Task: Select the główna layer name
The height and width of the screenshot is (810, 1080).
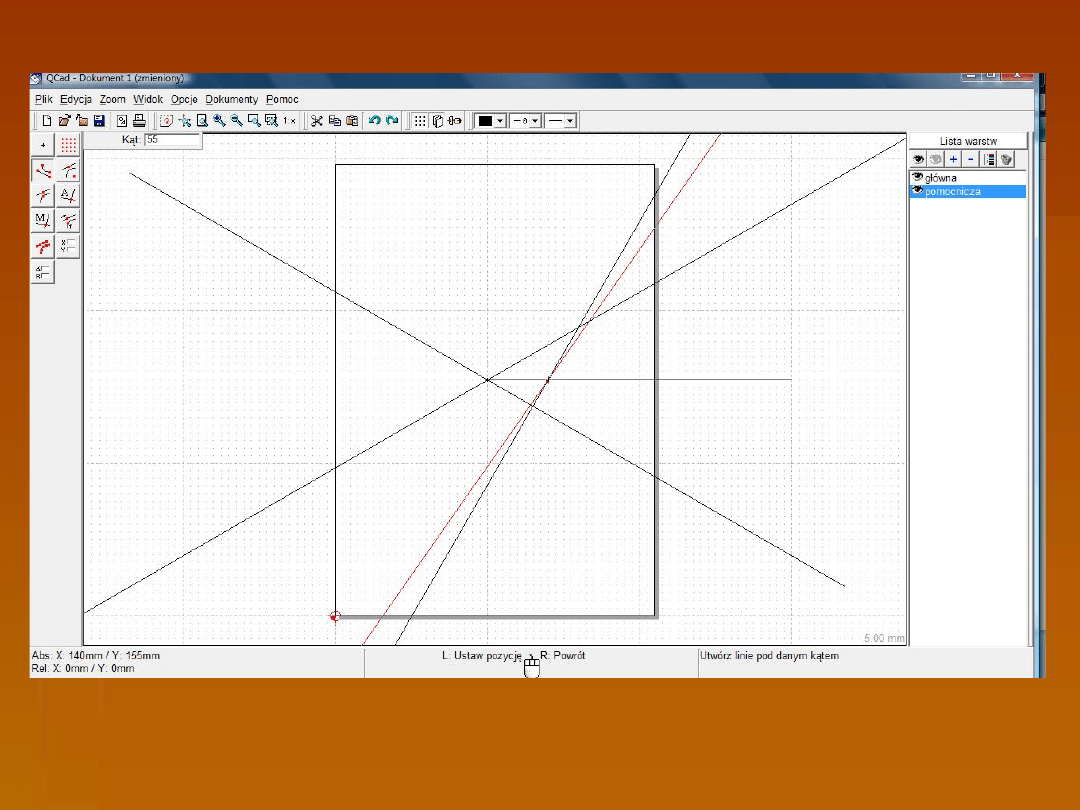Action: 941,178
